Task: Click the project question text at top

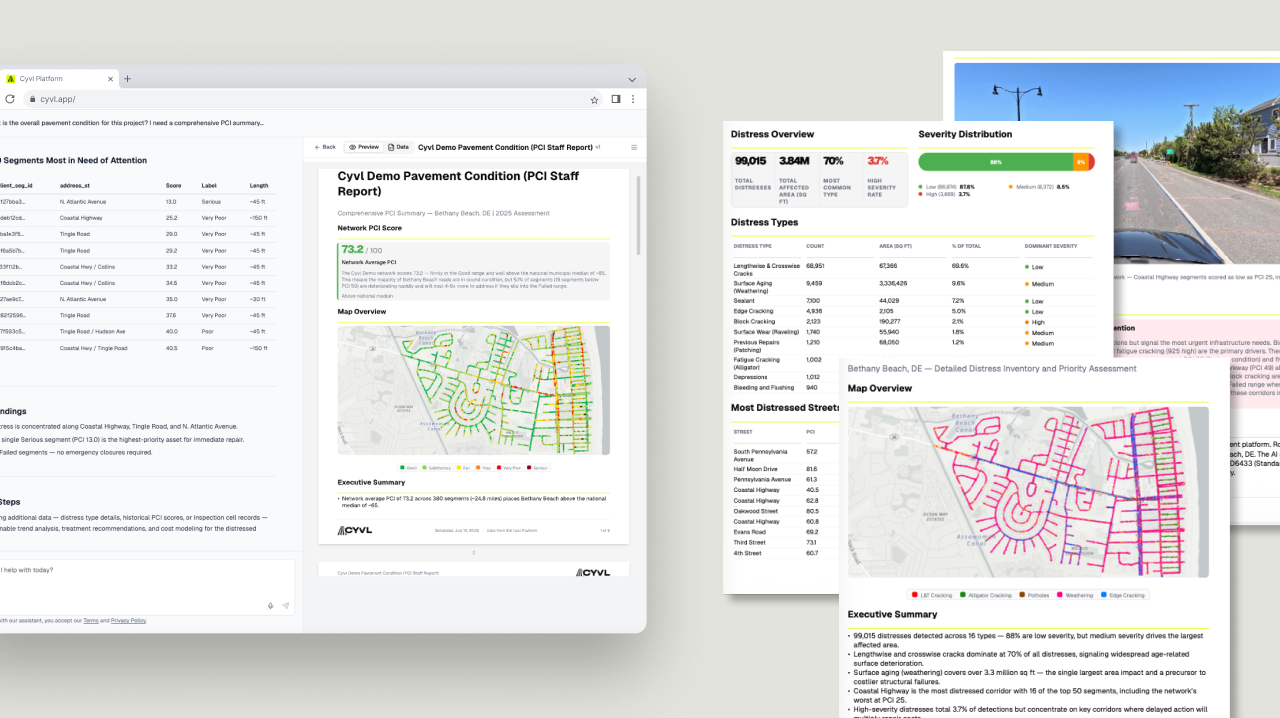Action: click(x=132, y=122)
